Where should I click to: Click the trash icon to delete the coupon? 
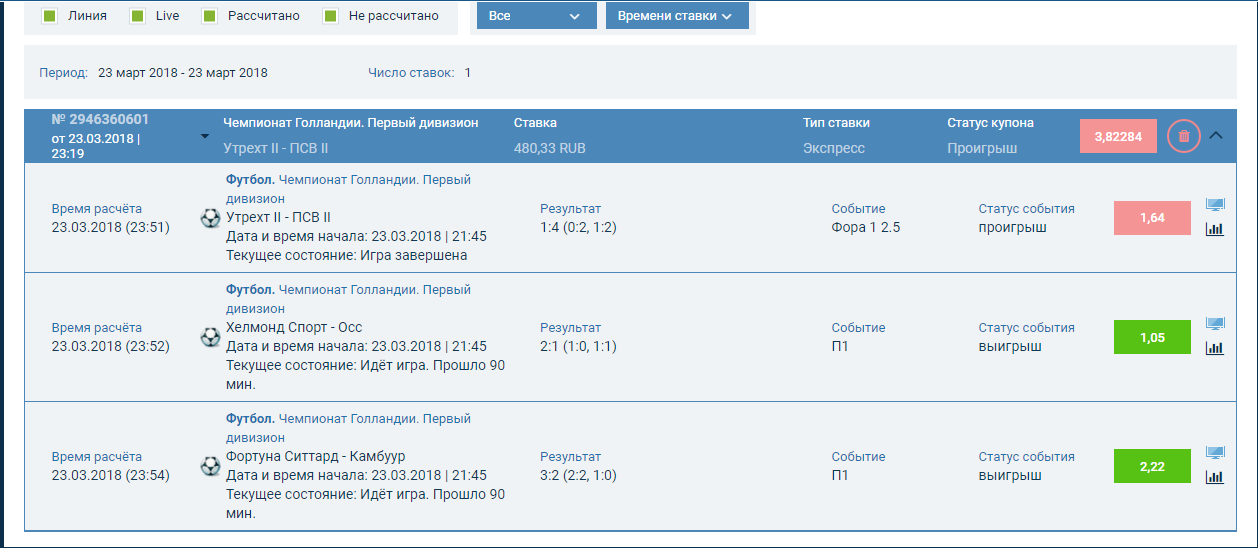coord(1183,136)
